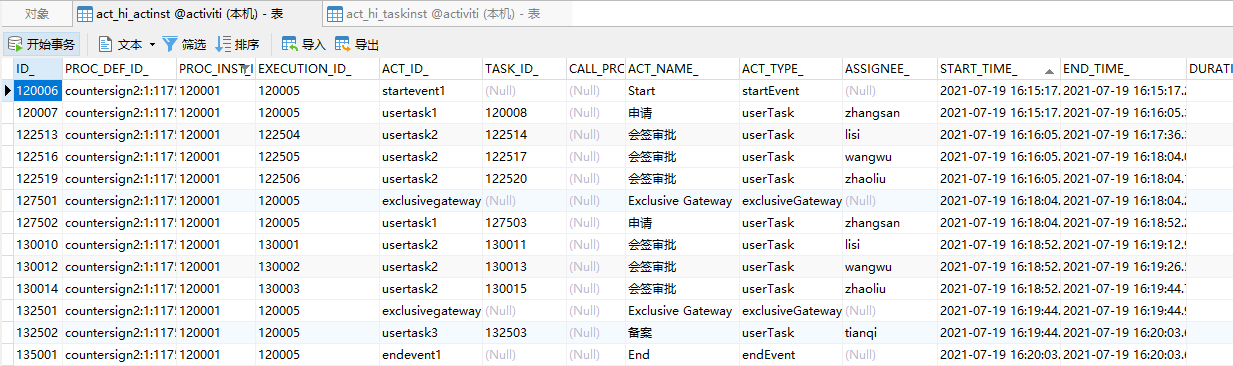Select the ID_ cell 132501
Screen dimensions: 1233x366
point(37,310)
